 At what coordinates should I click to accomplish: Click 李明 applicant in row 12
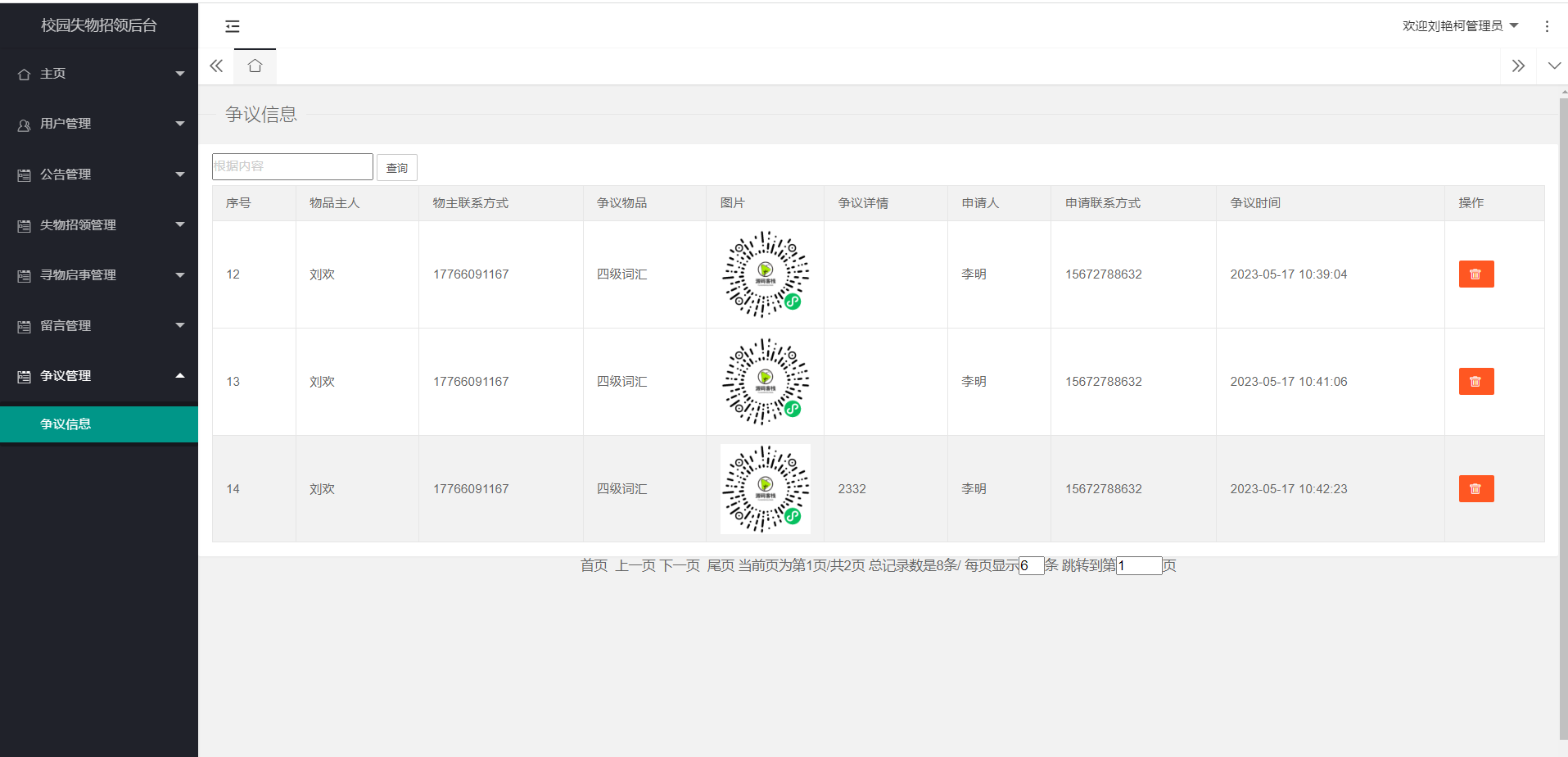(x=974, y=274)
